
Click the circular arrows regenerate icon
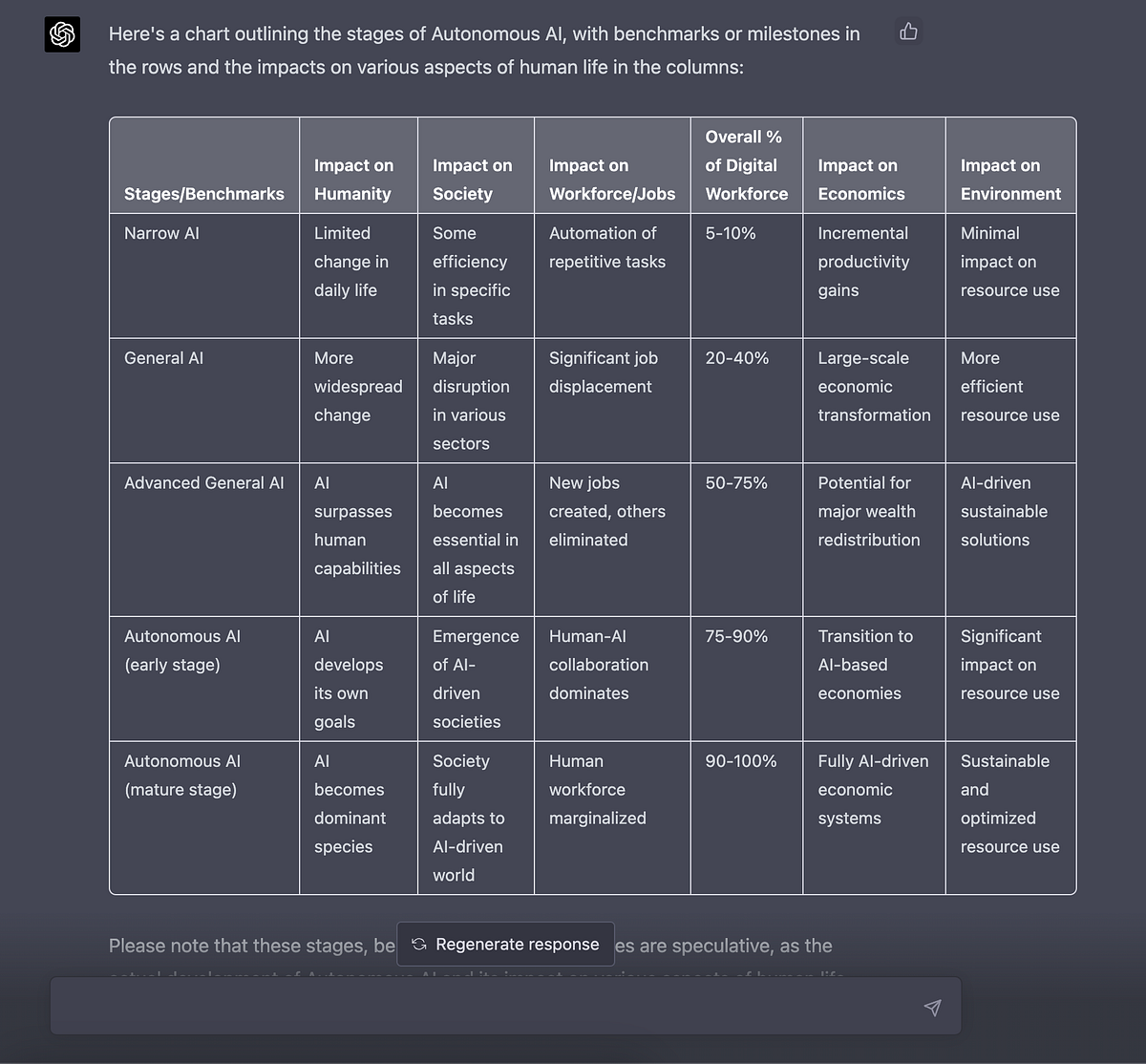(x=418, y=945)
